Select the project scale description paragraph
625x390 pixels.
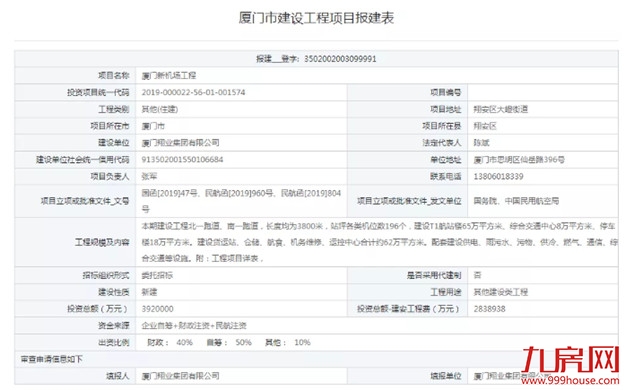pyautogui.click(x=379, y=242)
